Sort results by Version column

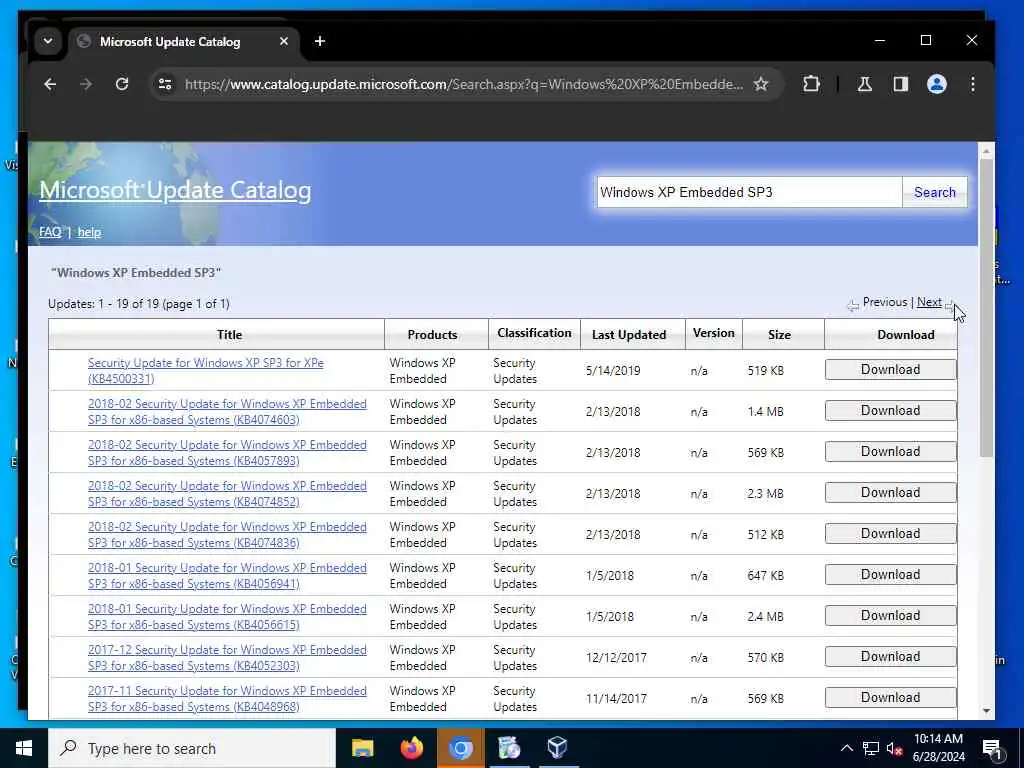[713, 333]
